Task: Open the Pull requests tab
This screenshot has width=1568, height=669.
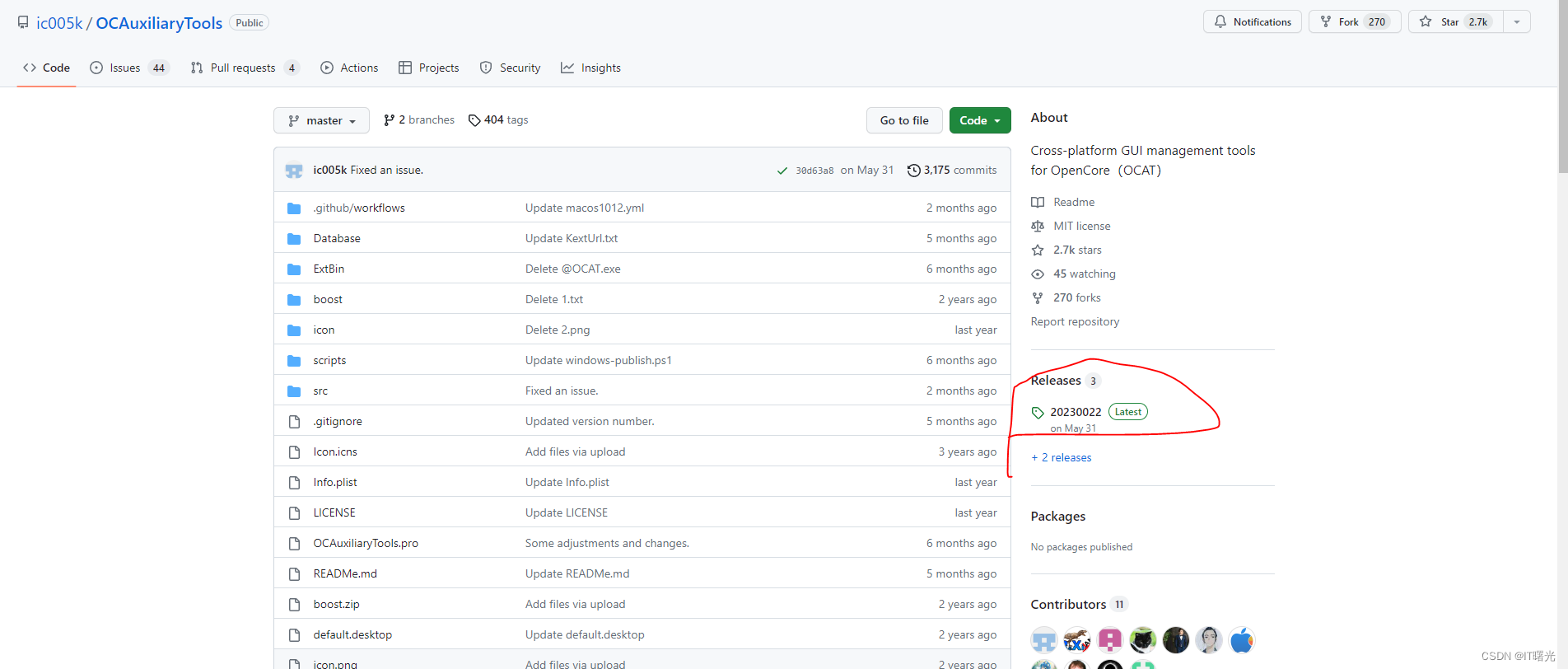Action: [245, 68]
